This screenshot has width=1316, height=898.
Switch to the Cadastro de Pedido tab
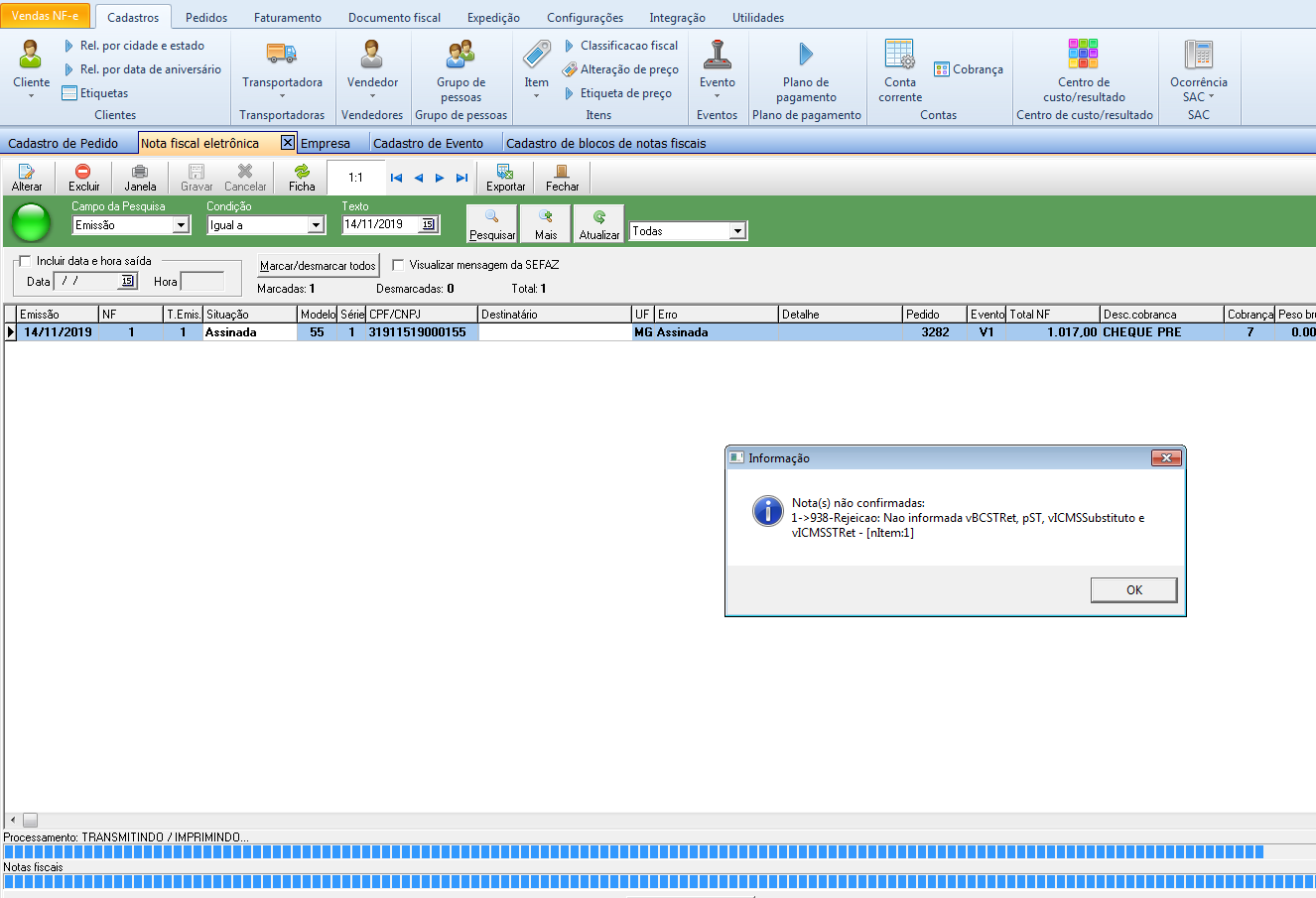pyautogui.click(x=63, y=144)
